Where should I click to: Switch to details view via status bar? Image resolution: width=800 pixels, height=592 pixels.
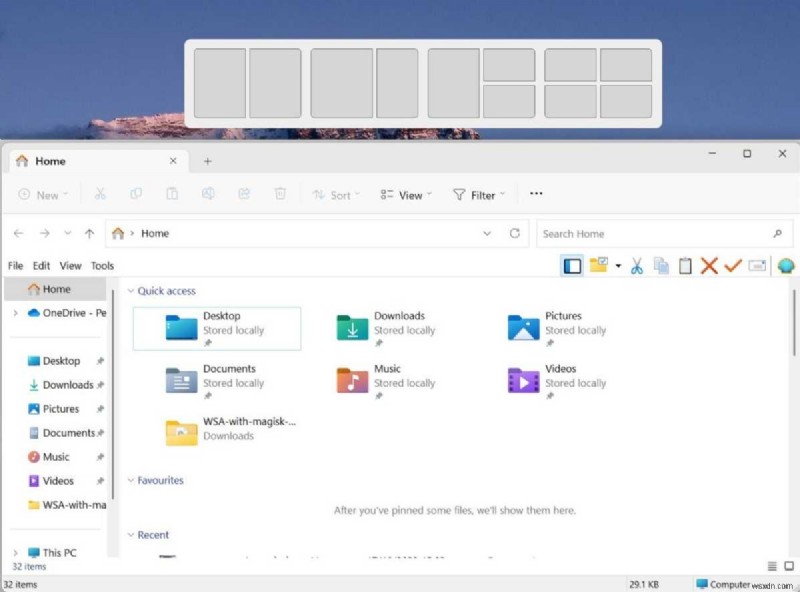click(x=771, y=565)
